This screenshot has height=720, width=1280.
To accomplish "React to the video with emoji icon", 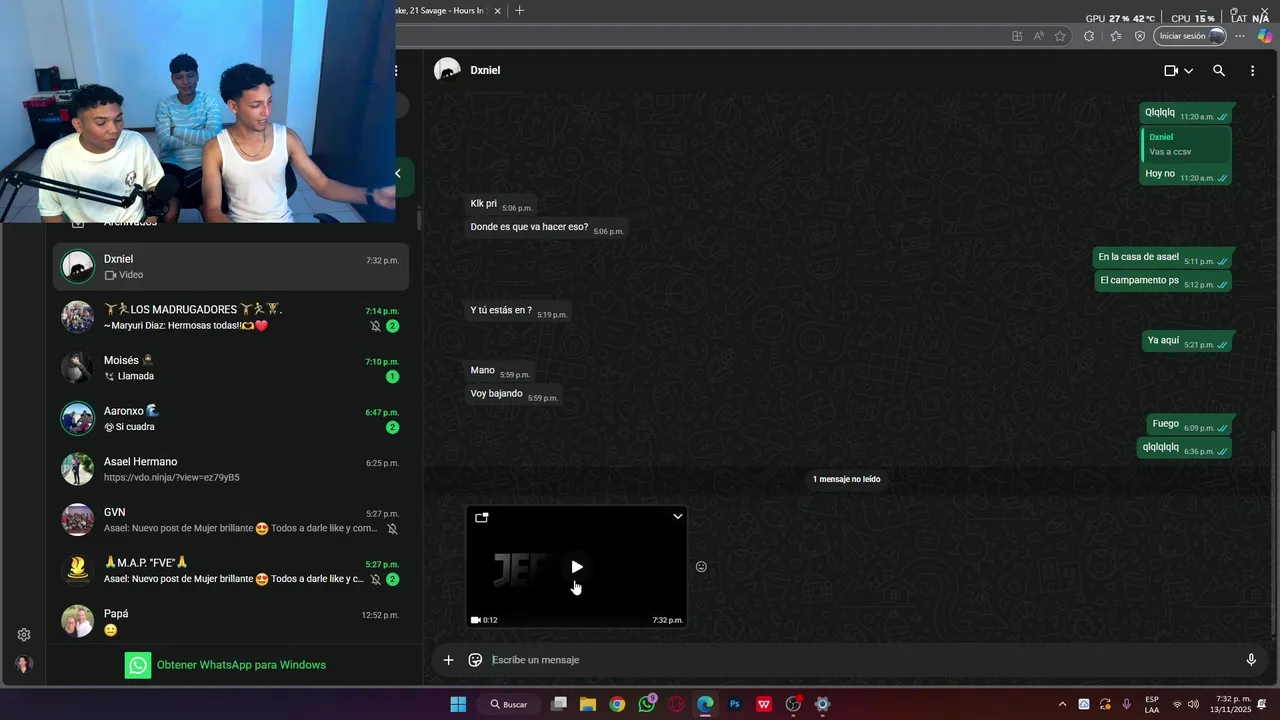I will pos(701,567).
